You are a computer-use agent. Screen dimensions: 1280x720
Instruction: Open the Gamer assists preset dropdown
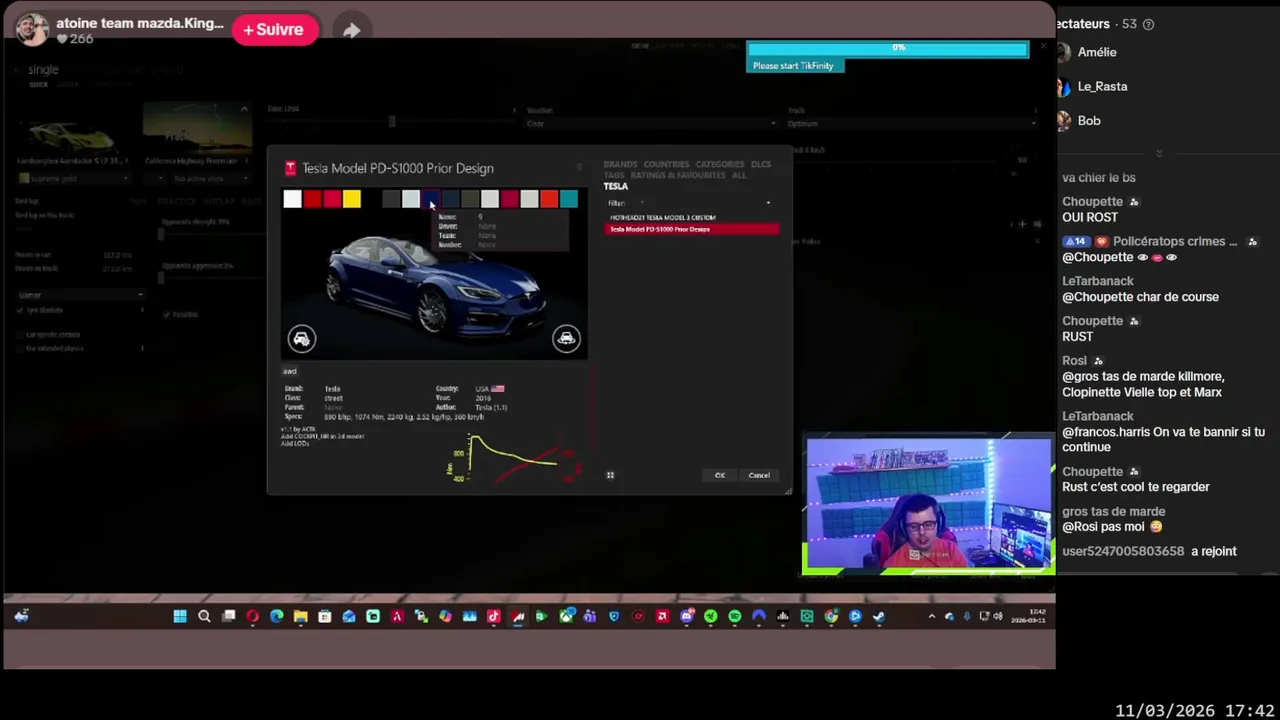(80, 295)
